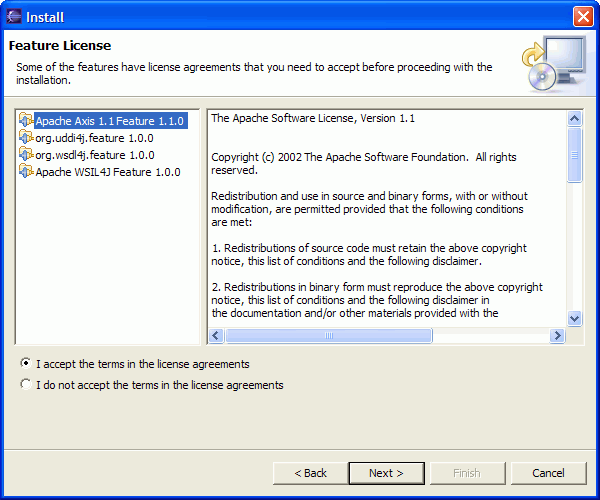Proceed with the Next button
The width and height of the screenshot is (600, 500).
click(386, 473)
